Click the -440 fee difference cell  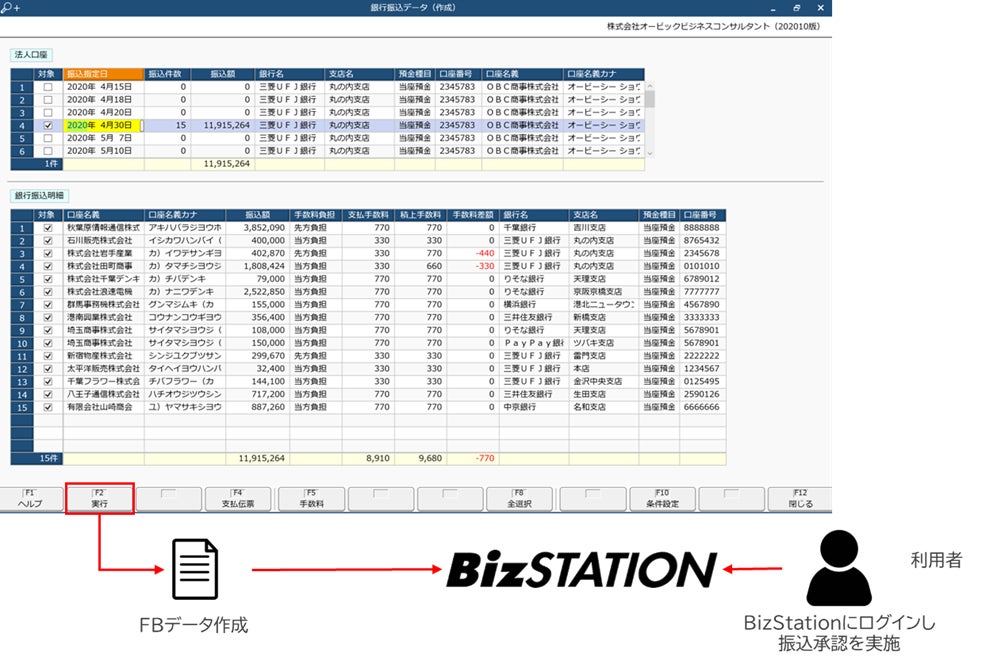tap(473, 253)
